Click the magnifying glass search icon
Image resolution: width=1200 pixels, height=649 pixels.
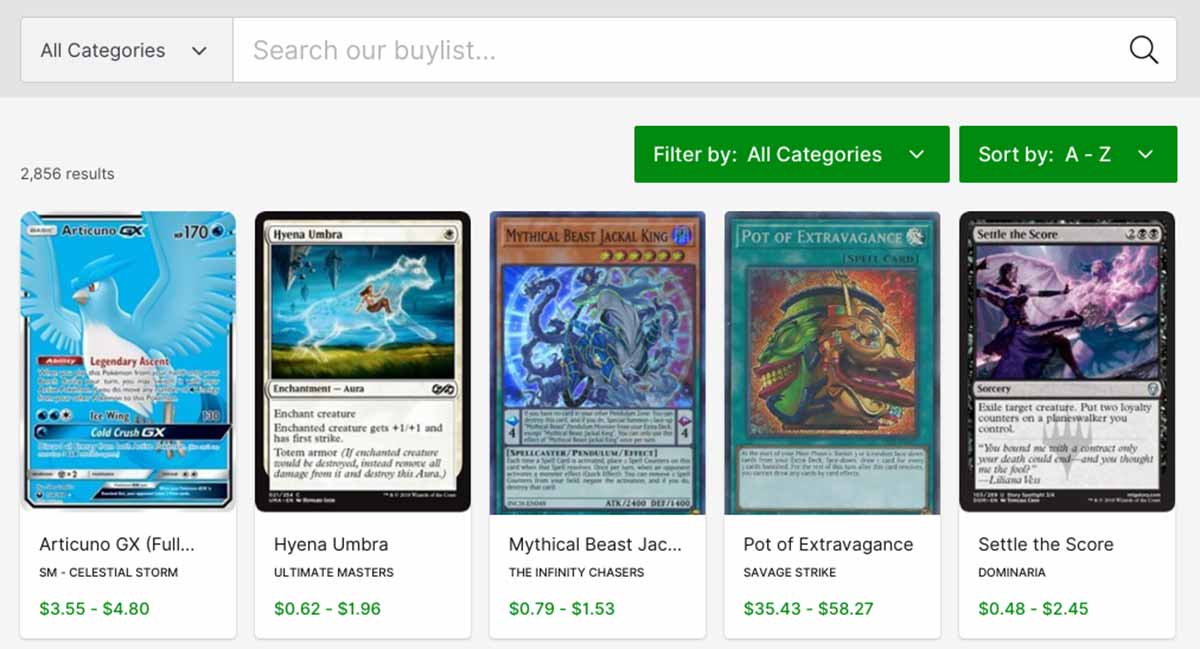pos(1143,50)
